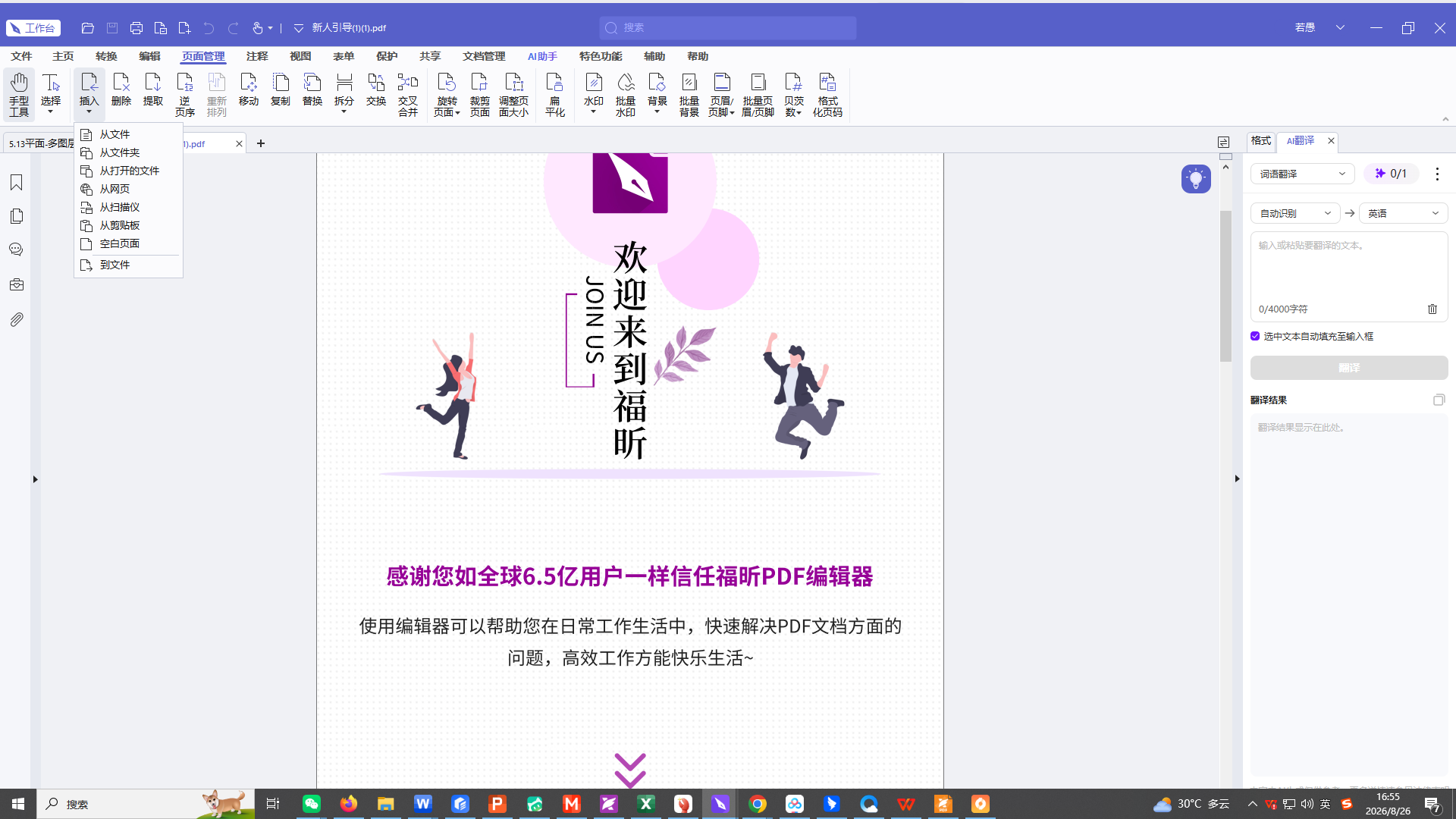Screen dimensions: 1456x819
Task: Choose 从网页 in the Insert menu
Action: coord(128,189)
